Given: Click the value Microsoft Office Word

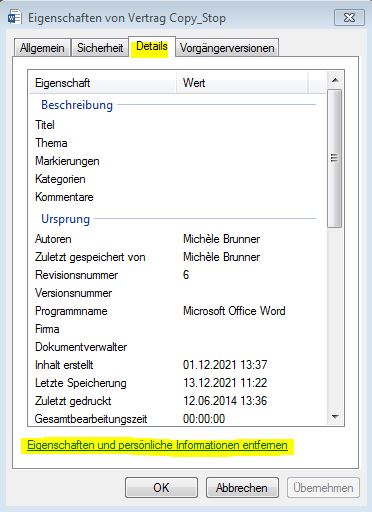Looking at the screenshot, I should (x=234, y=311).
